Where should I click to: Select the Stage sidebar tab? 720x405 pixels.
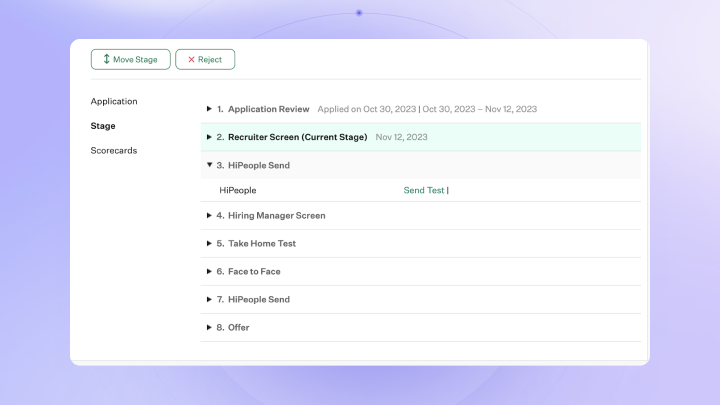click(103, 126)
